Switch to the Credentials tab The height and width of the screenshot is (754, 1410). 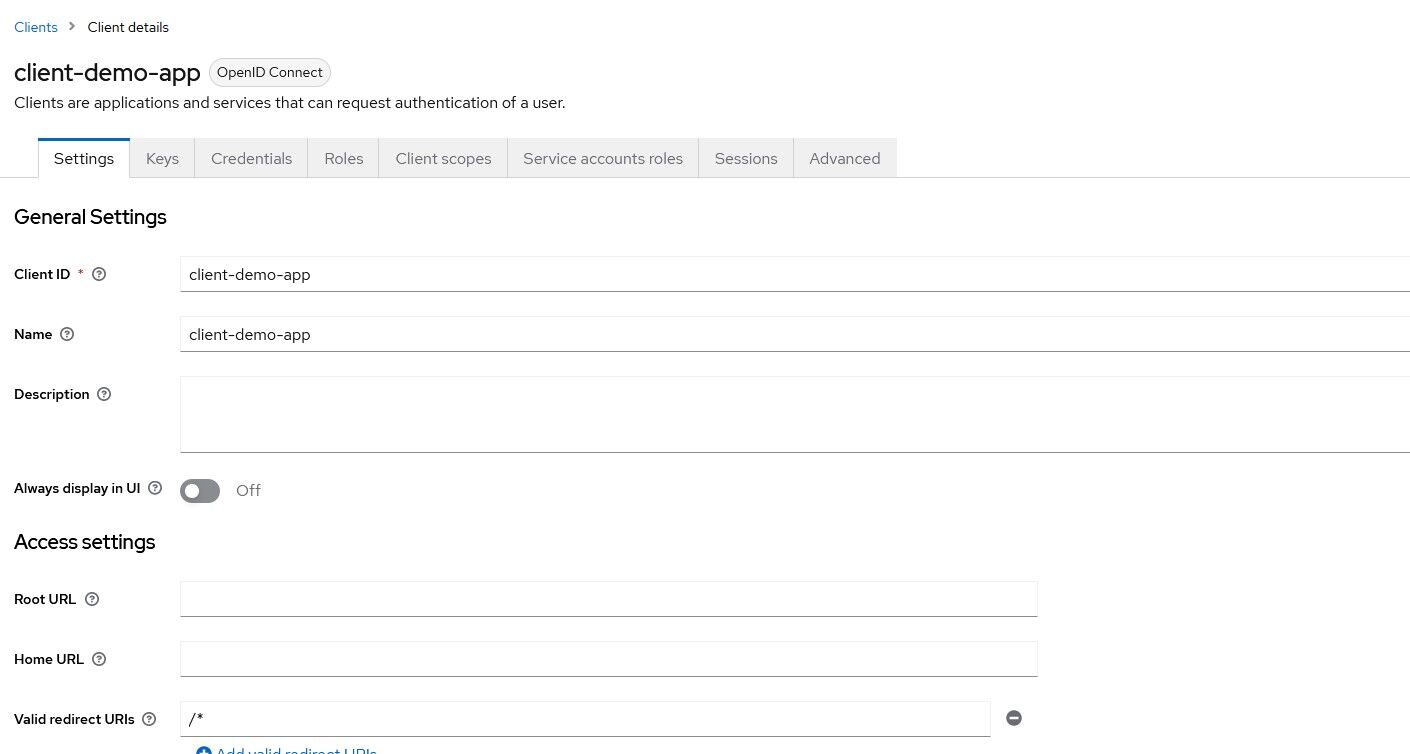pyautogui.click(x=251, y=158)
